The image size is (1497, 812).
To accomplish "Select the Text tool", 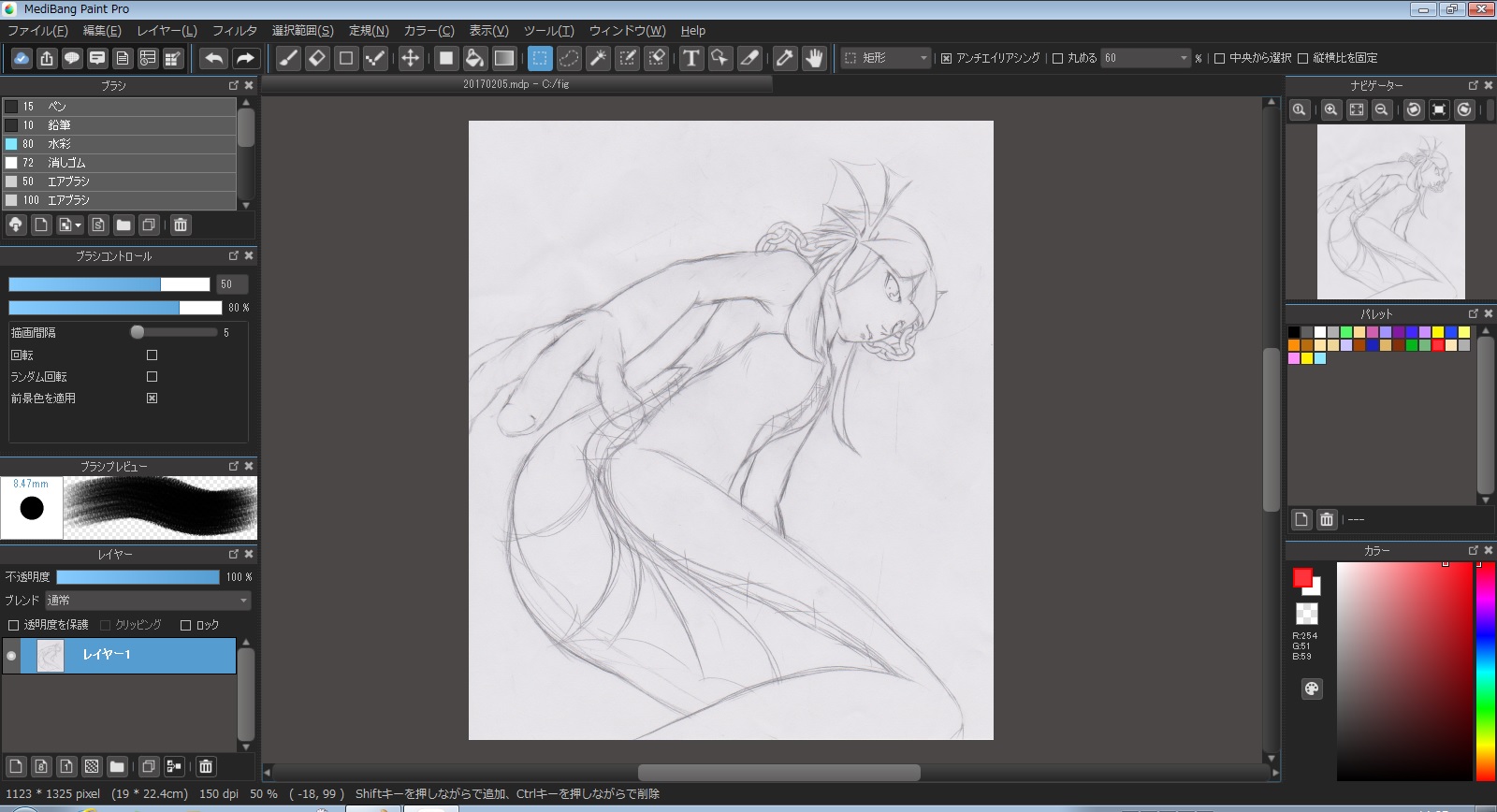I will pos(690,58).
